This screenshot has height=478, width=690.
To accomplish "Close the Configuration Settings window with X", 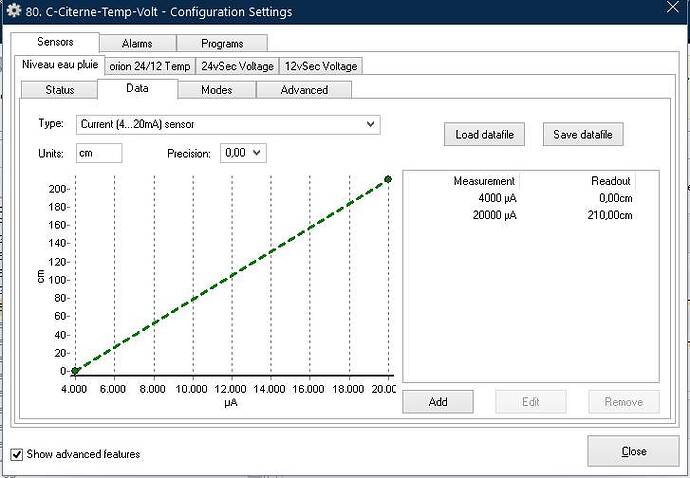I will (x=673, y=7).
